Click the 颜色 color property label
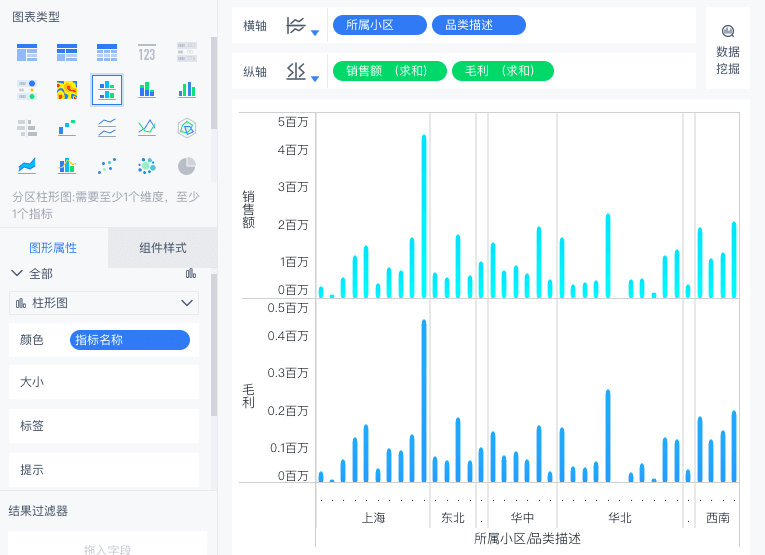This screenshot has height=555, width=765. [x=32, y=340]
